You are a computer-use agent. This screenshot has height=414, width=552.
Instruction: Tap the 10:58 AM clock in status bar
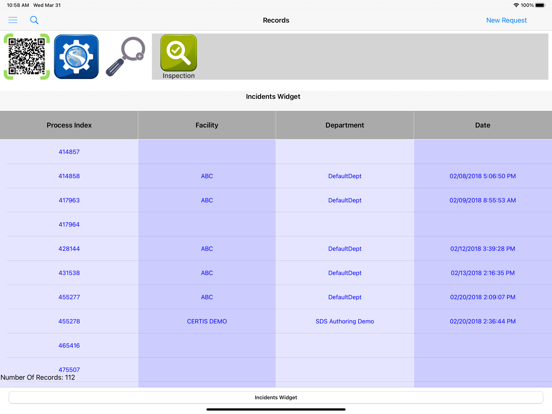pos(18,5)
